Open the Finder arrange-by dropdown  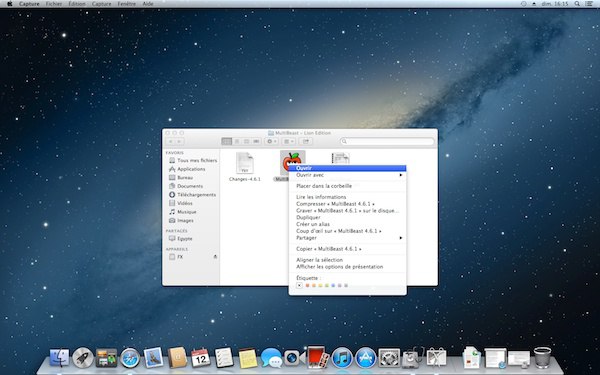(289, 142)
